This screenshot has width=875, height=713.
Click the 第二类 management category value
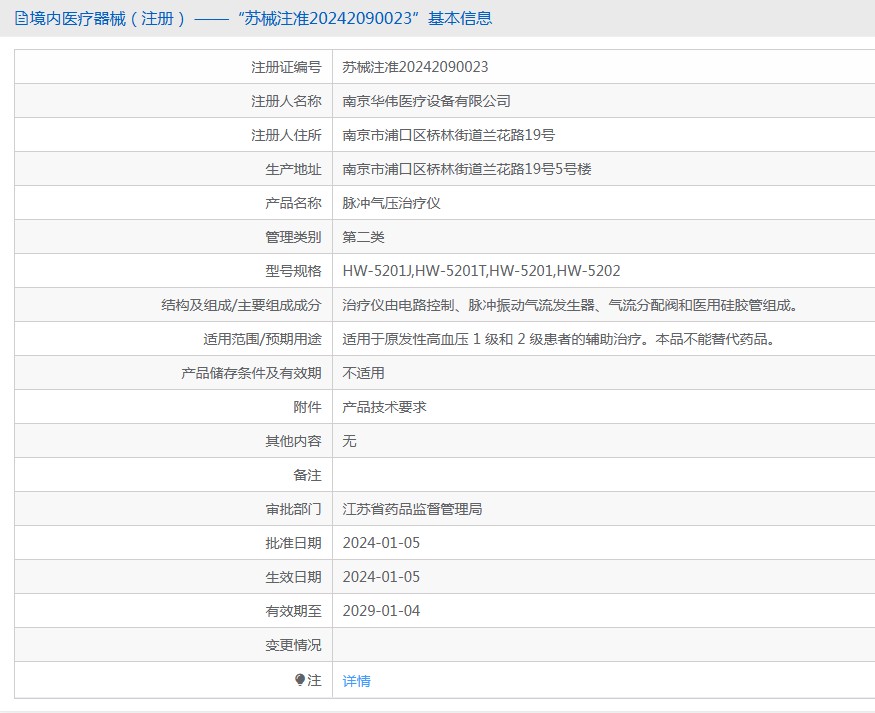coord(363,237)
